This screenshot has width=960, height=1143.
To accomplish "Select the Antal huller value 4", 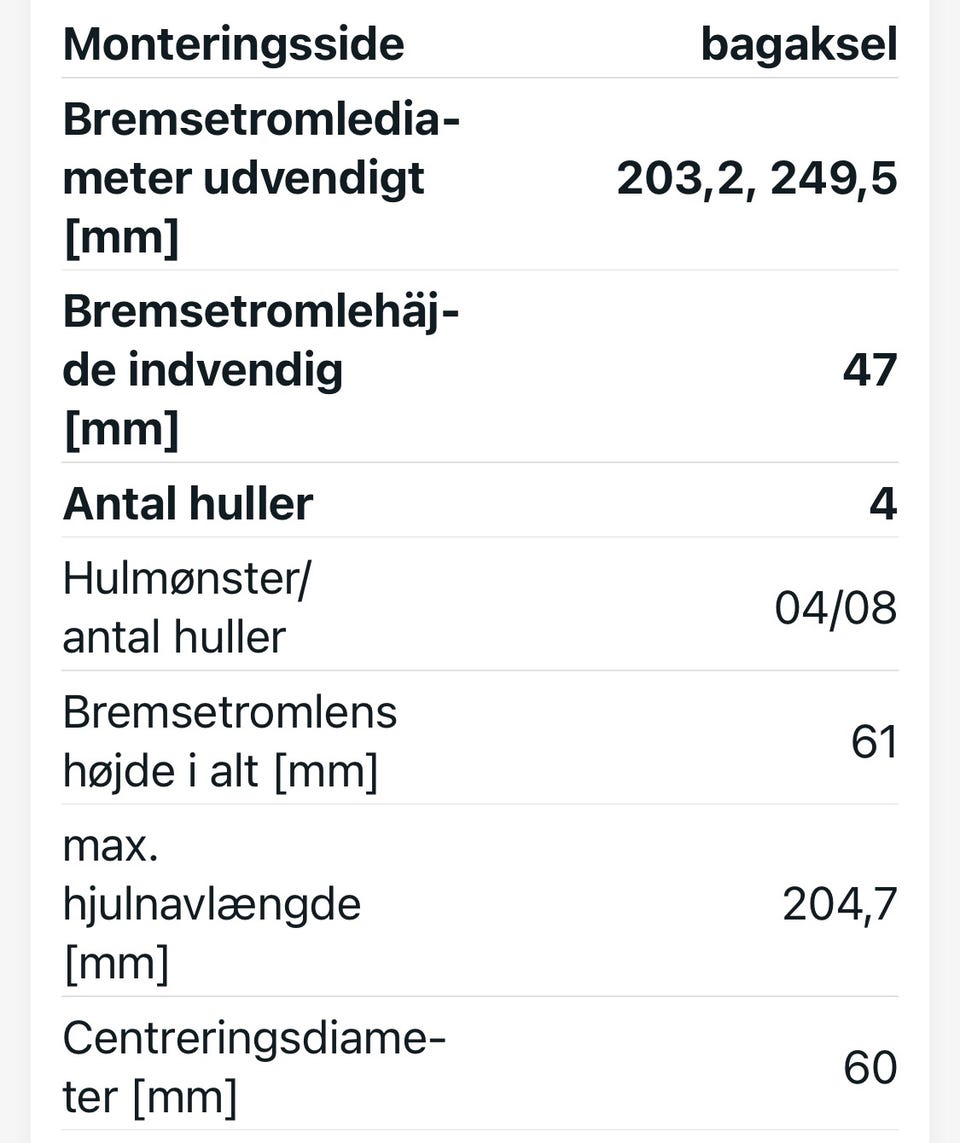I will coord(882,503).
